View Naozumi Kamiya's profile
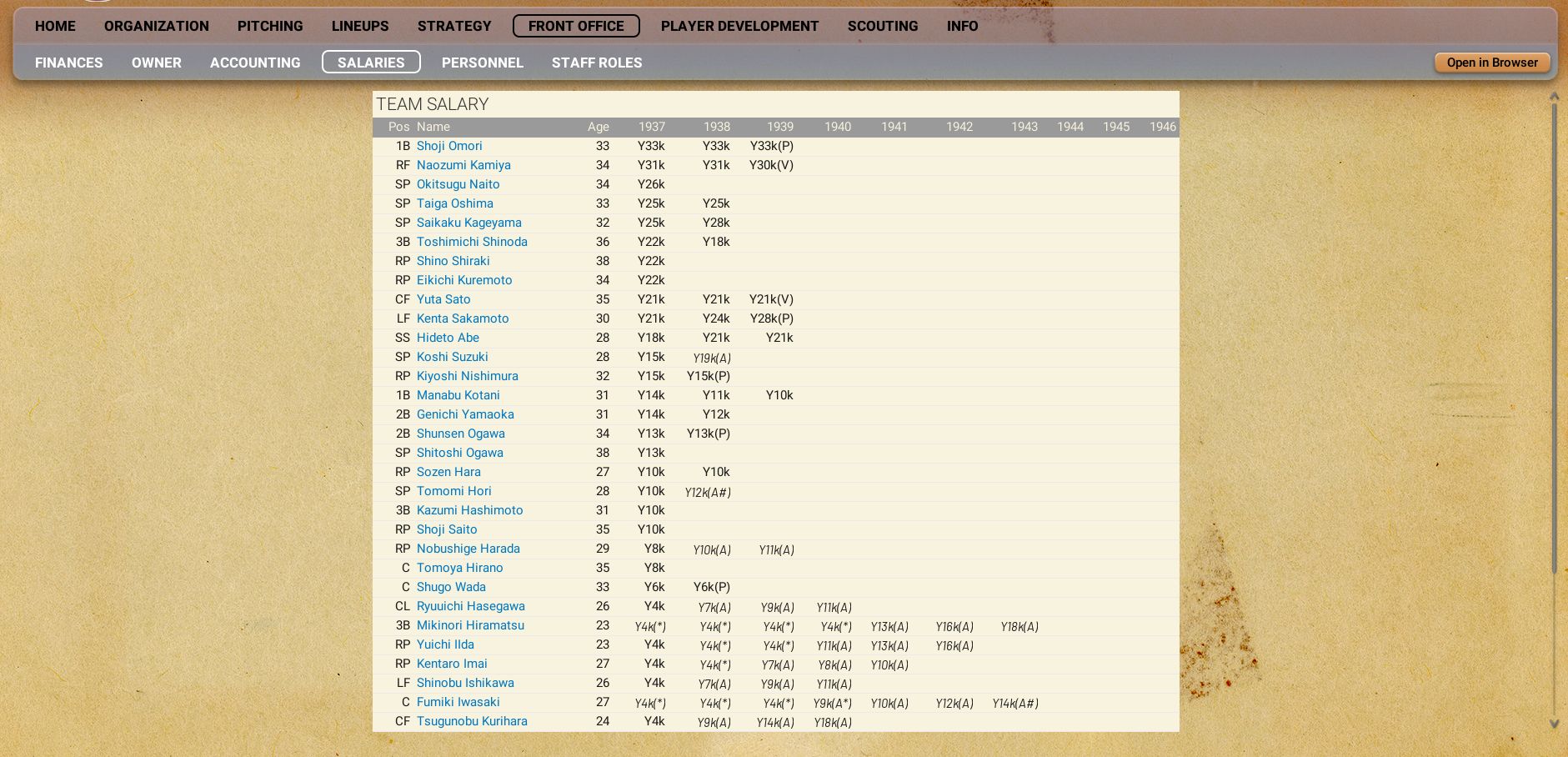The width and height of the screenshot is (1568, 757). [463, 165]
